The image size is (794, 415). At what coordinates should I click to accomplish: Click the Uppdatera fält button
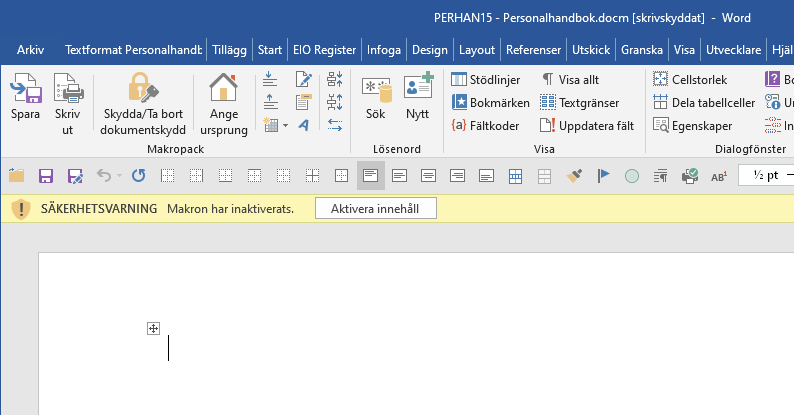587,125
